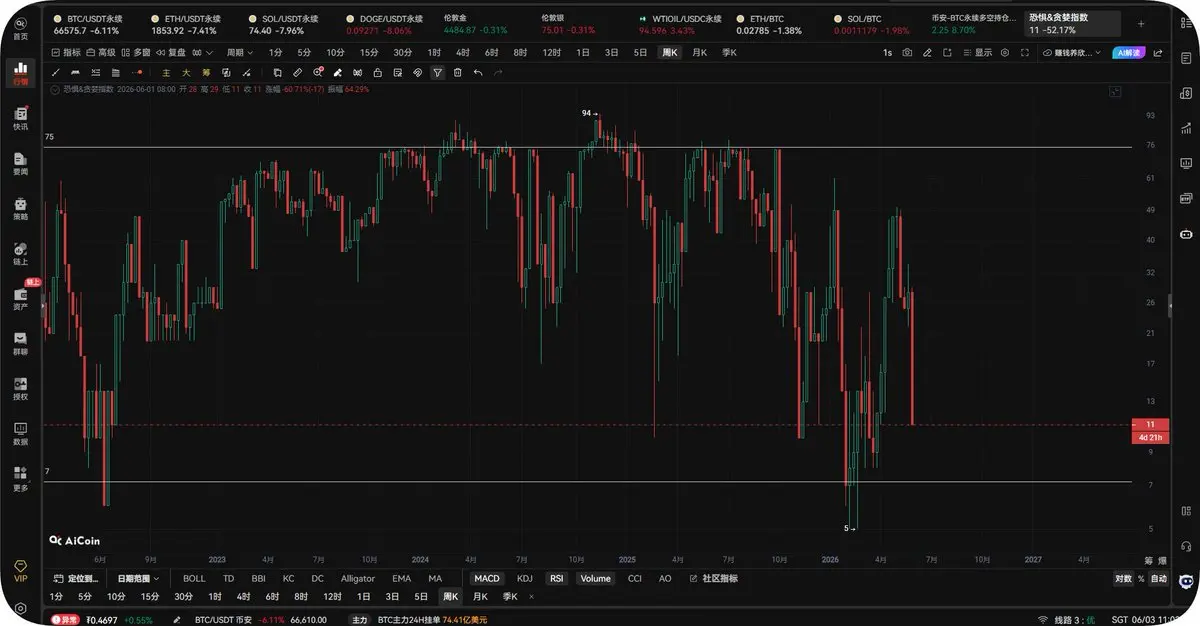This screenshot has height=626, width=1200.
Task: Go to 首页 home in sidebar
Action: tap(21, 27)
